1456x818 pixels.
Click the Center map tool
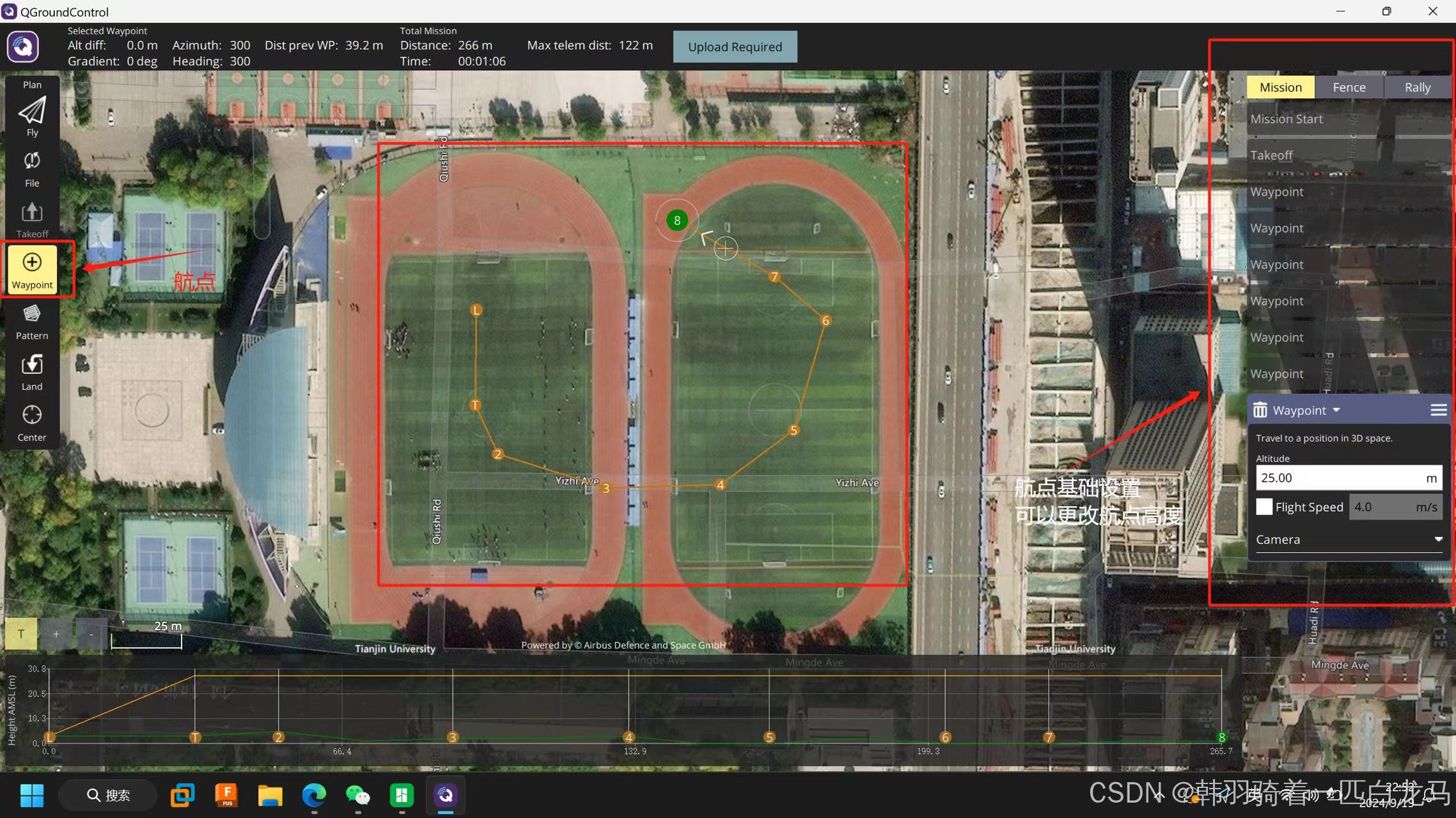point(32,415)
